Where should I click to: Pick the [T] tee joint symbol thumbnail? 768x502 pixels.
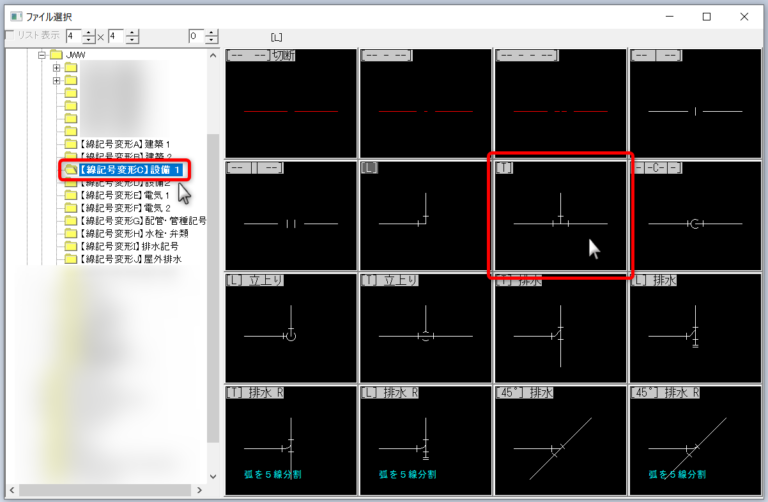560,215
